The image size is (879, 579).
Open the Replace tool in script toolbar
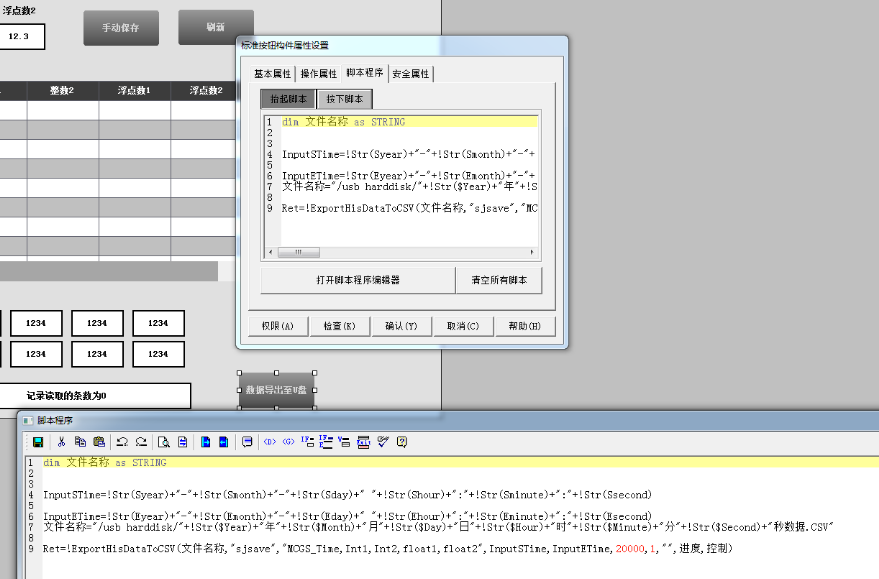[182, 442]
